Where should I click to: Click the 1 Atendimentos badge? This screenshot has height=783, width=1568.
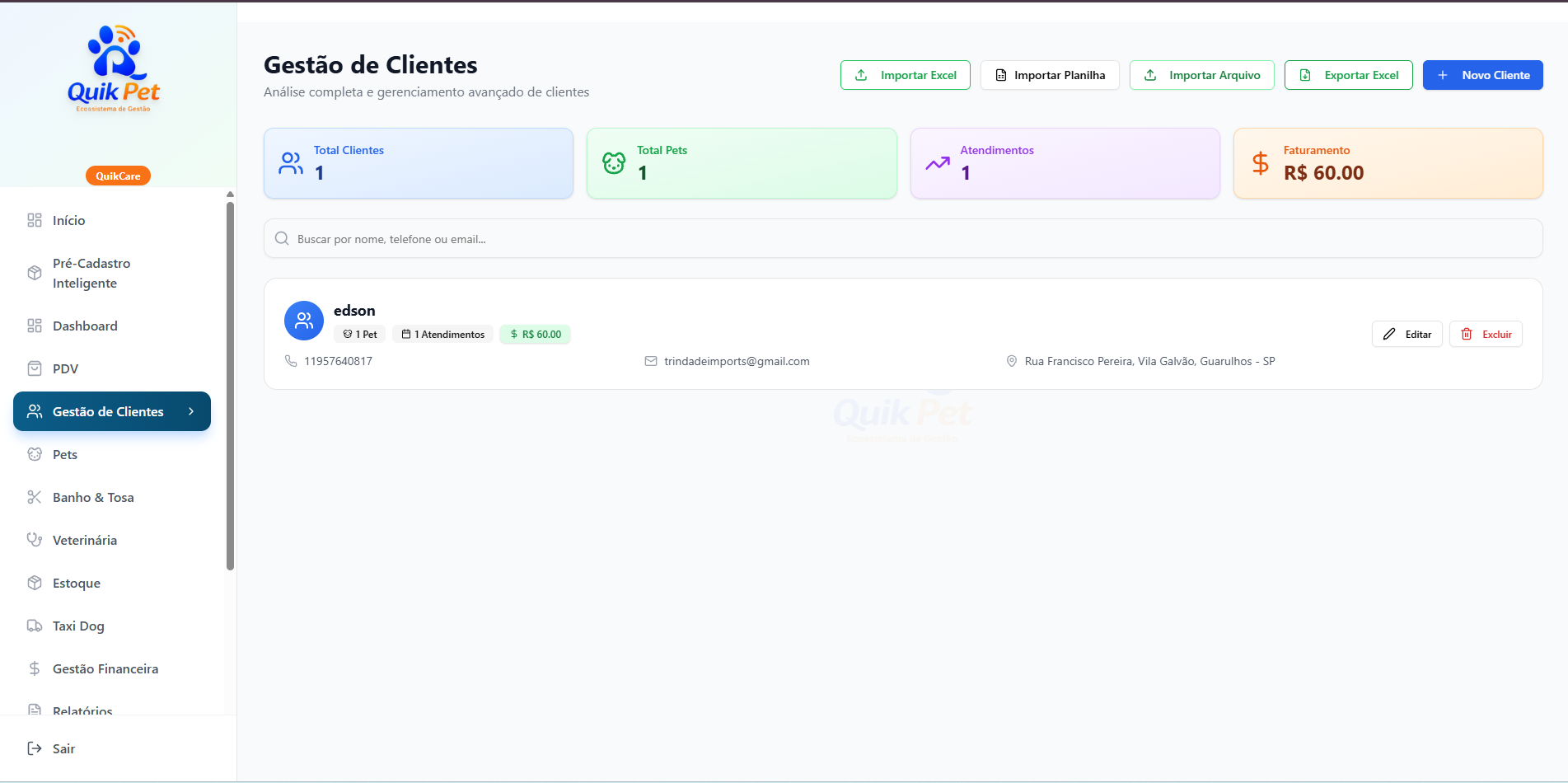coord(443,334)
